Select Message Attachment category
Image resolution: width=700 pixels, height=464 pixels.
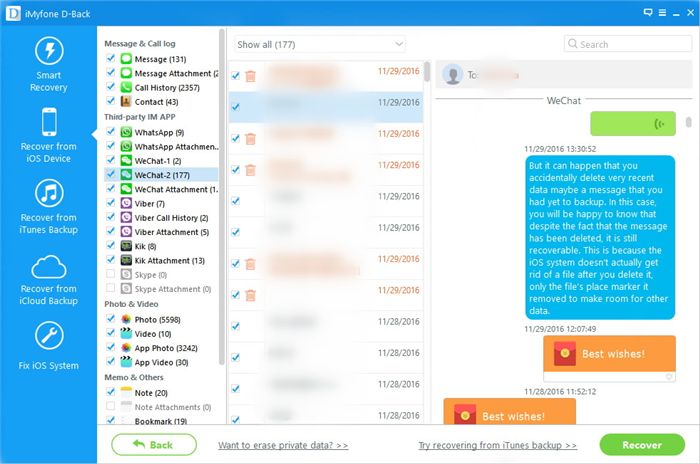pyautogui.click(x=176, y=73)
